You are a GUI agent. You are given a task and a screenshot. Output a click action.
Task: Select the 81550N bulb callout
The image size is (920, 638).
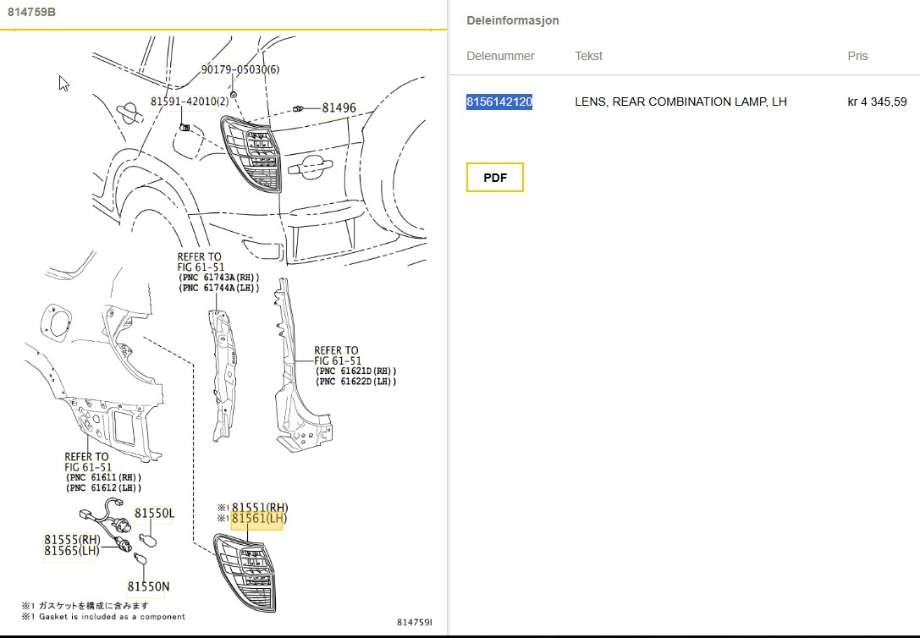(148, 586)
